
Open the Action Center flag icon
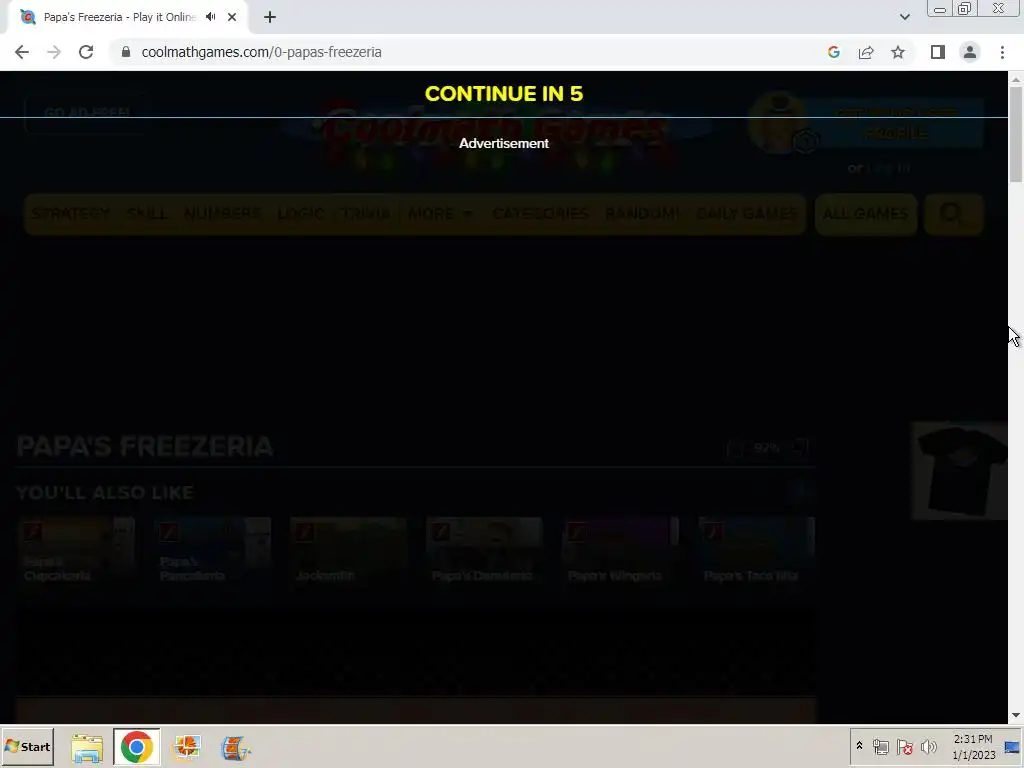coord(904,746)
